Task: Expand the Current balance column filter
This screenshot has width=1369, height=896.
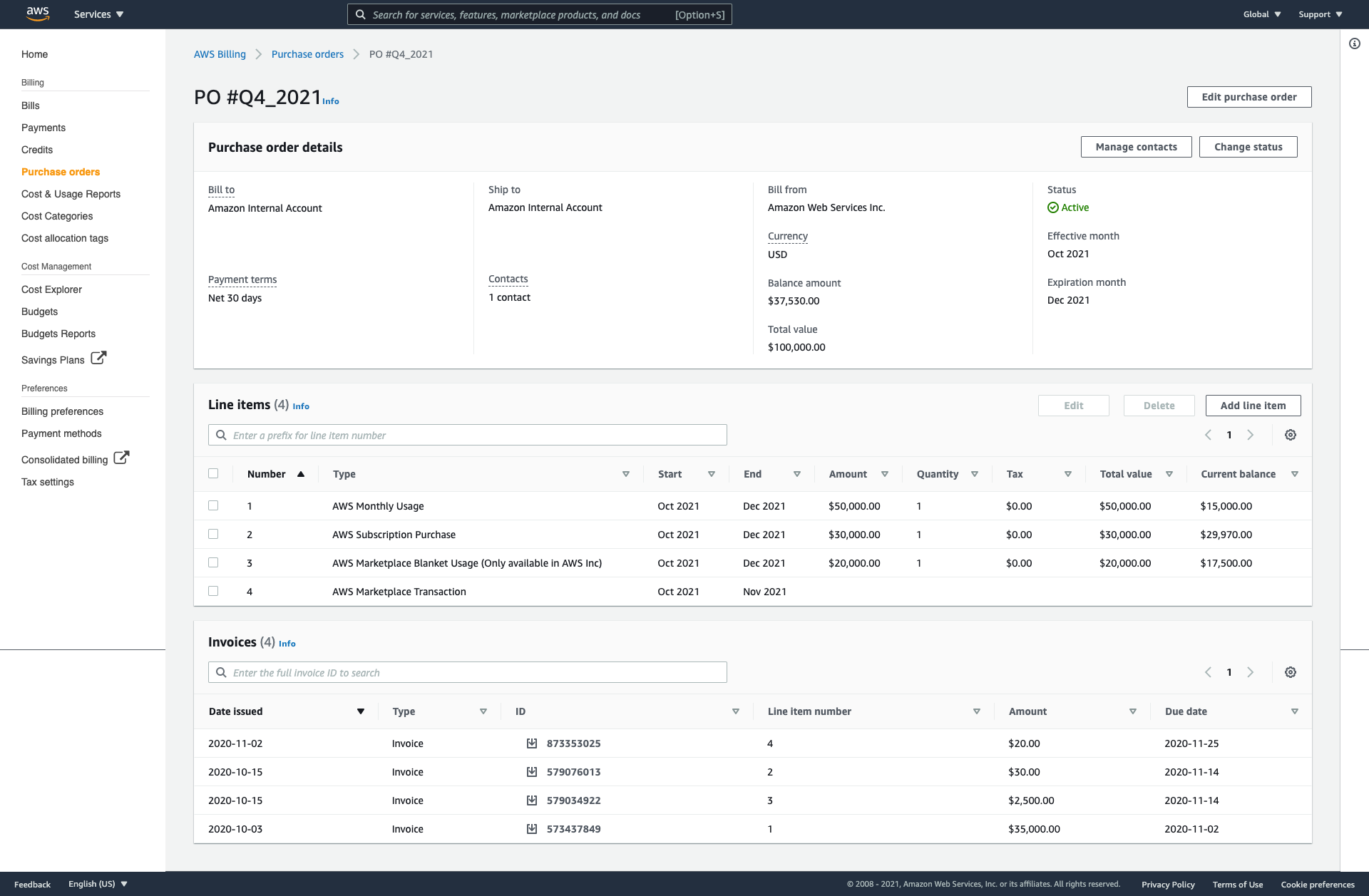Action: [x=1295, y=474]
